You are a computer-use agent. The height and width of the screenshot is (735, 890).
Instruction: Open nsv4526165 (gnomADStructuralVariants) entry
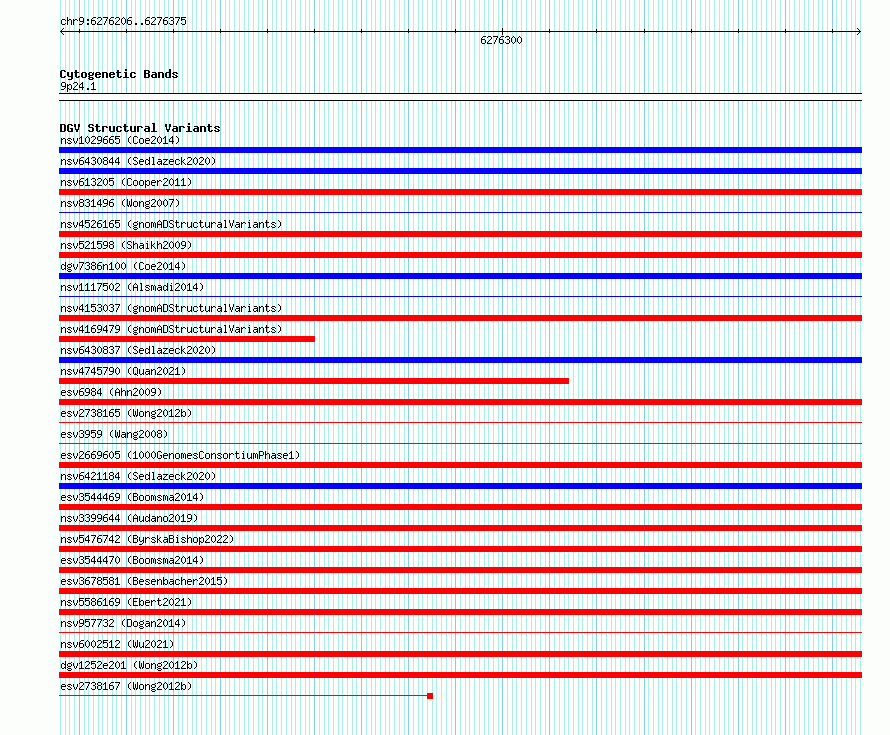click(x=171, y=224)
